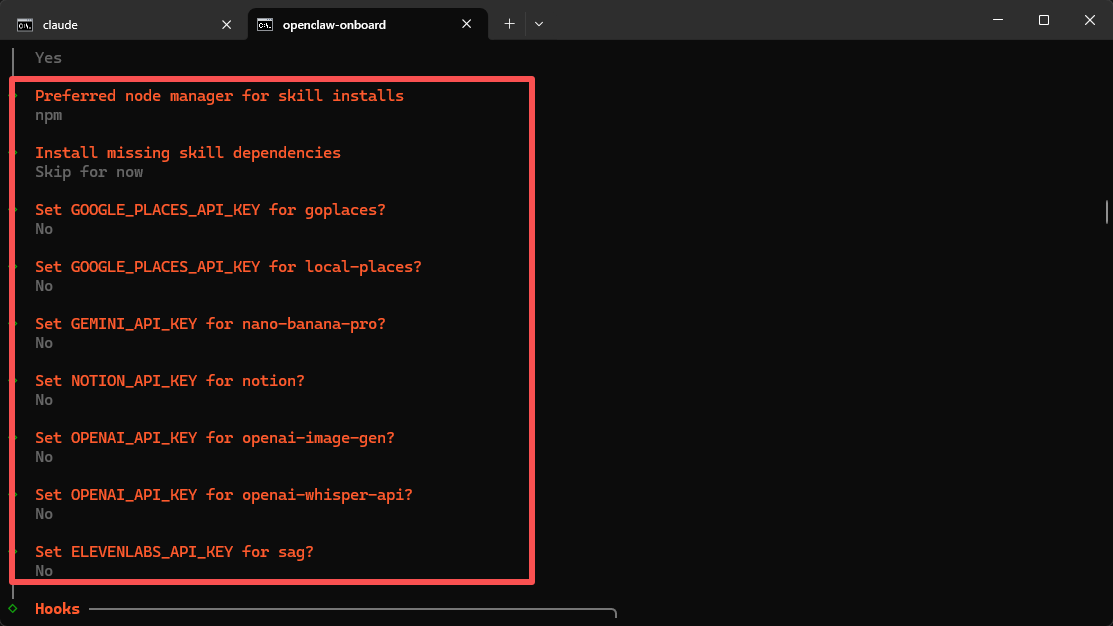Image resolution: width=1113 pixels, height=626 pixels.
Task: Click the NOTION_API_KEY for notion prompt
Action: tap(170, 381)
